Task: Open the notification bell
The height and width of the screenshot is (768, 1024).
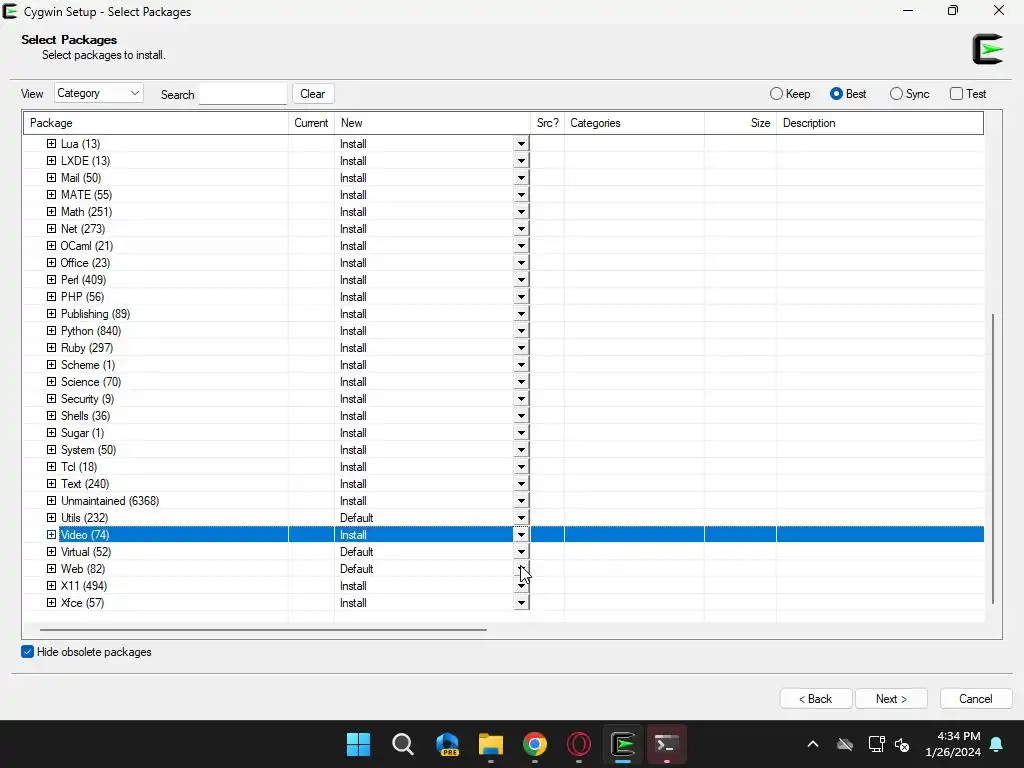Action: (x=997, y=744)
